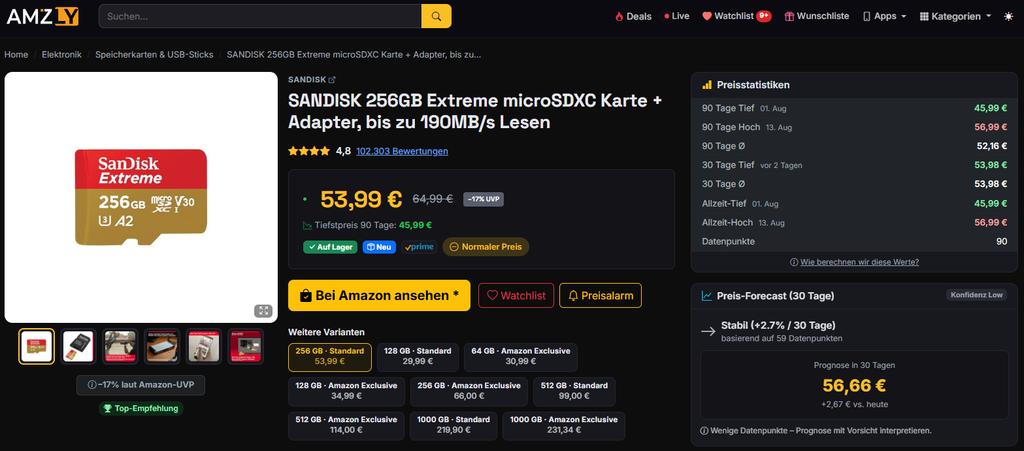This screenshot has width=1024, height=451.
Task: Select the first product thumbnail
Action: (x=37, y=346)
